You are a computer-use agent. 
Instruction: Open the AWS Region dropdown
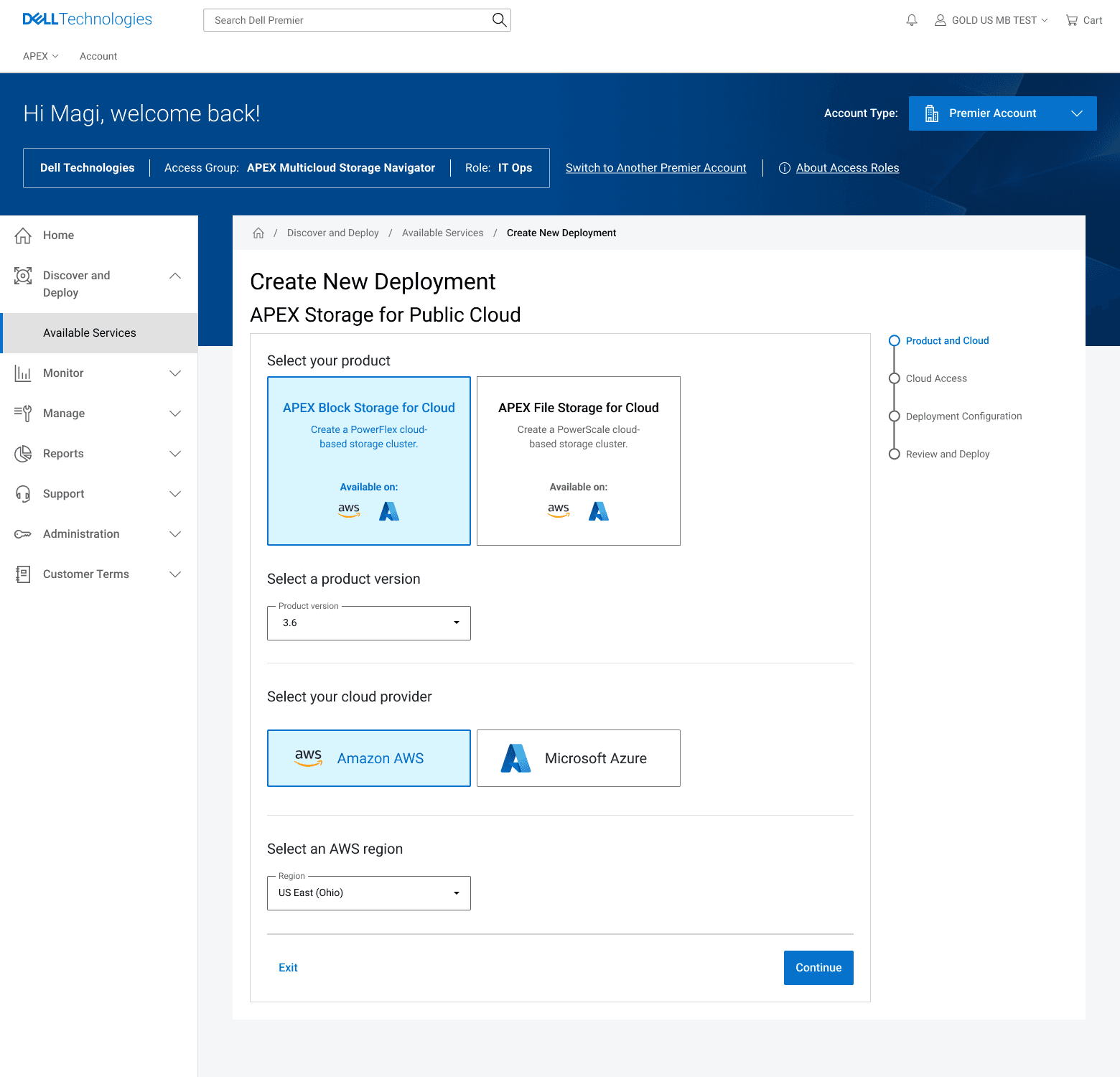coord(369,893)
